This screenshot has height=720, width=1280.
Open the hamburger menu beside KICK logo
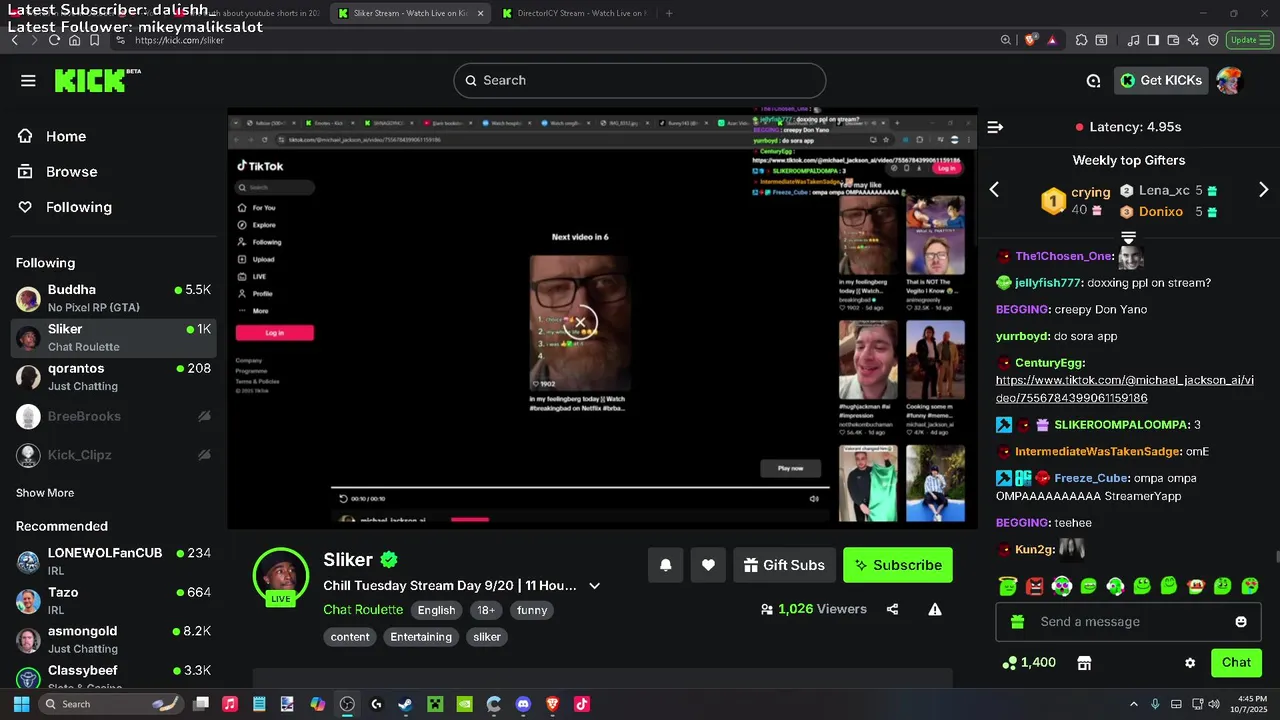pyautogui.click(x=28, y=81)
